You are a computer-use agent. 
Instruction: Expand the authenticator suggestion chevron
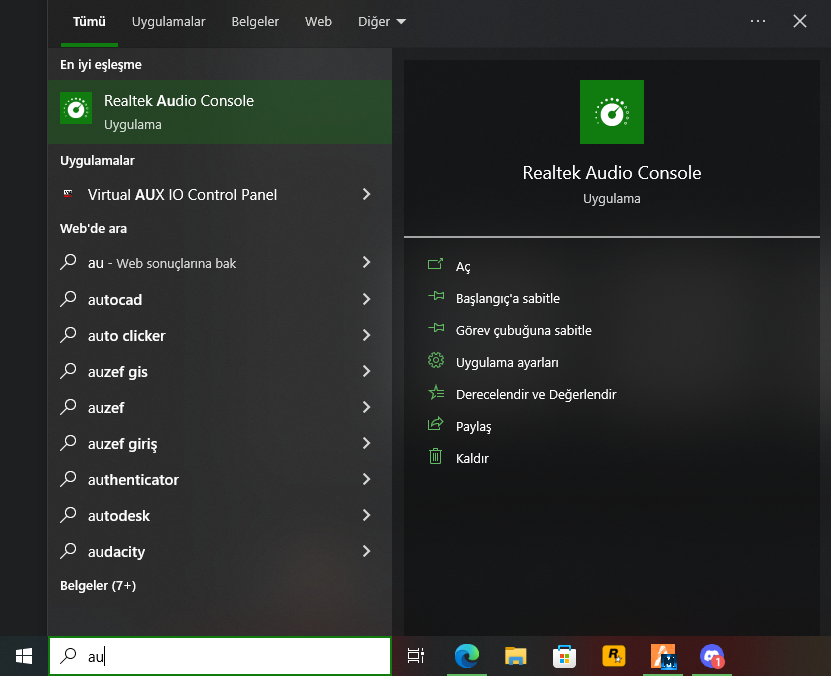pyautogui.click(x=366, y=479)
